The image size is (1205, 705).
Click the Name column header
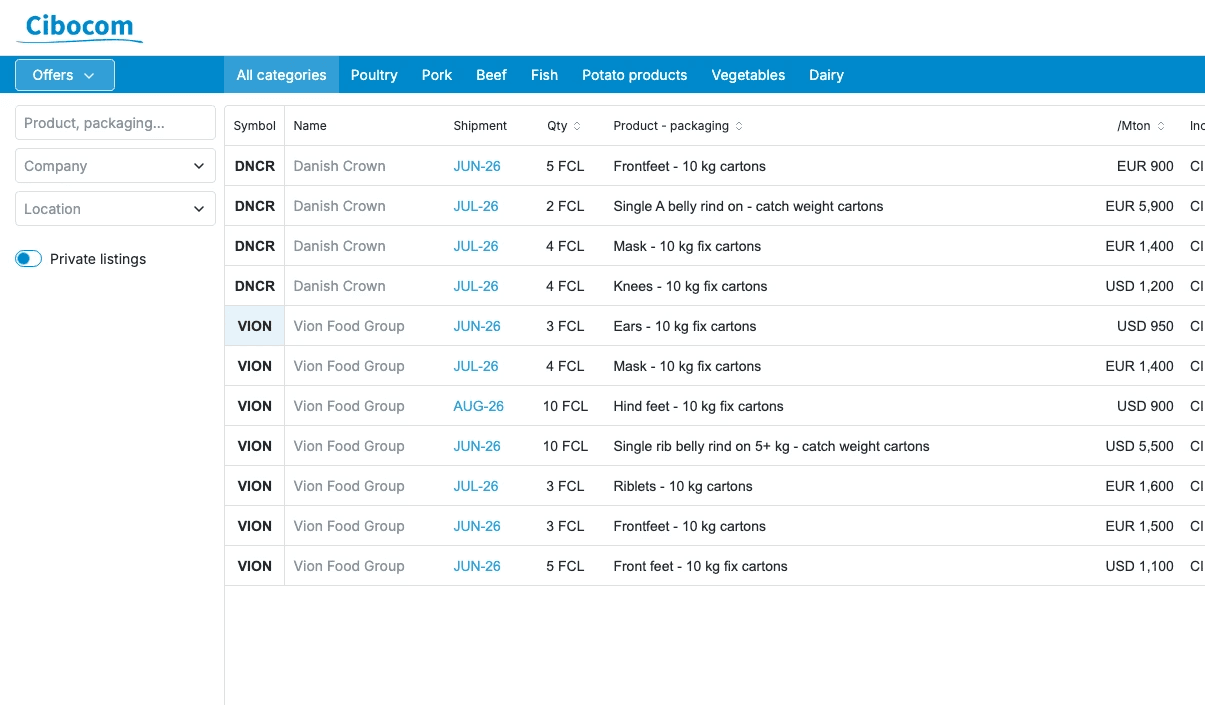(310, 126)
